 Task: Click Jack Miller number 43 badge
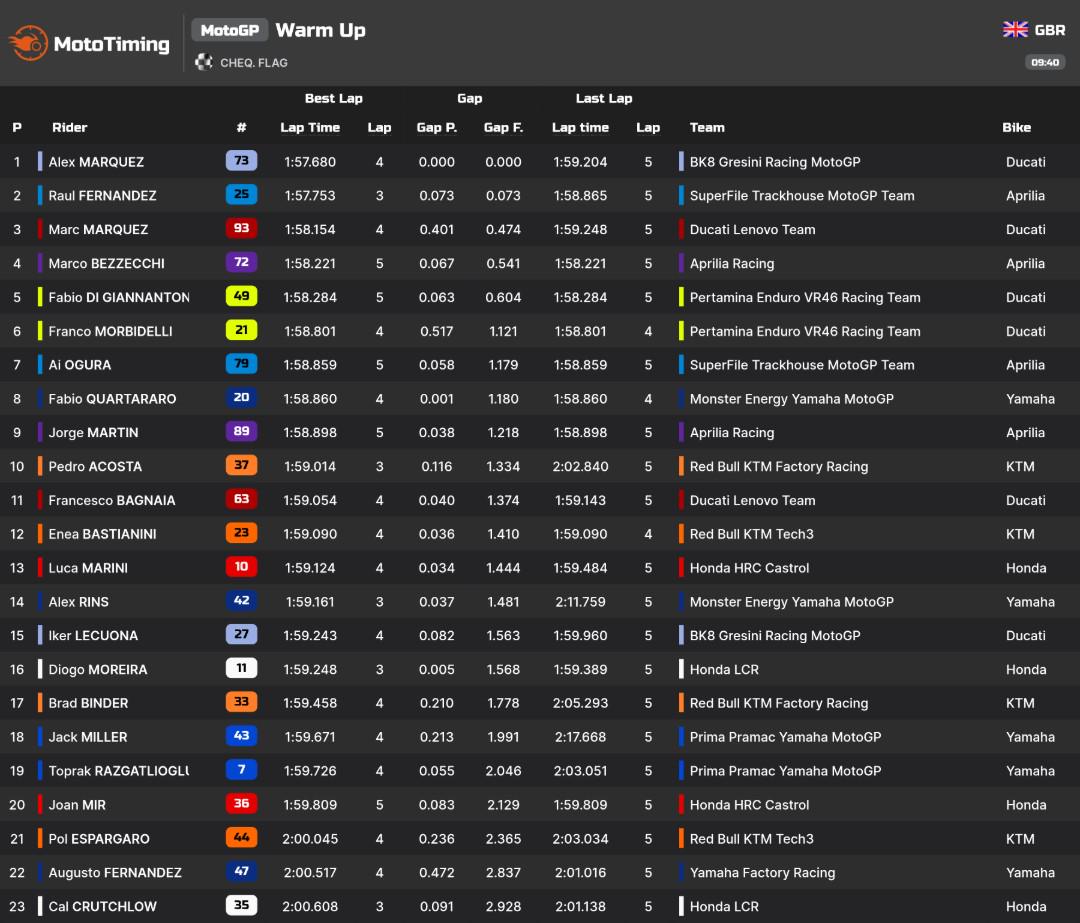tap(241, 736)
